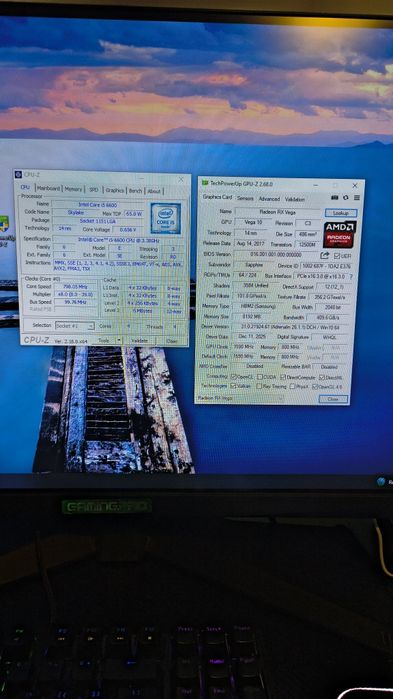Open the Sensors tab in GPU-Z
The width and height of the screenshot is (393, 699).
[245, 198]
